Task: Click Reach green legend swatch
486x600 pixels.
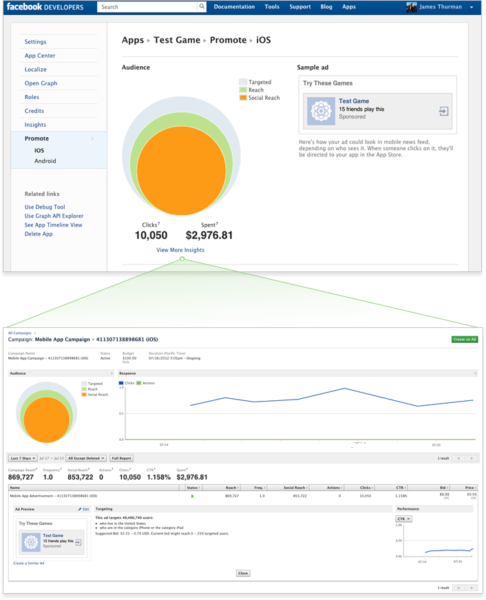Action: tap(243, 90)
